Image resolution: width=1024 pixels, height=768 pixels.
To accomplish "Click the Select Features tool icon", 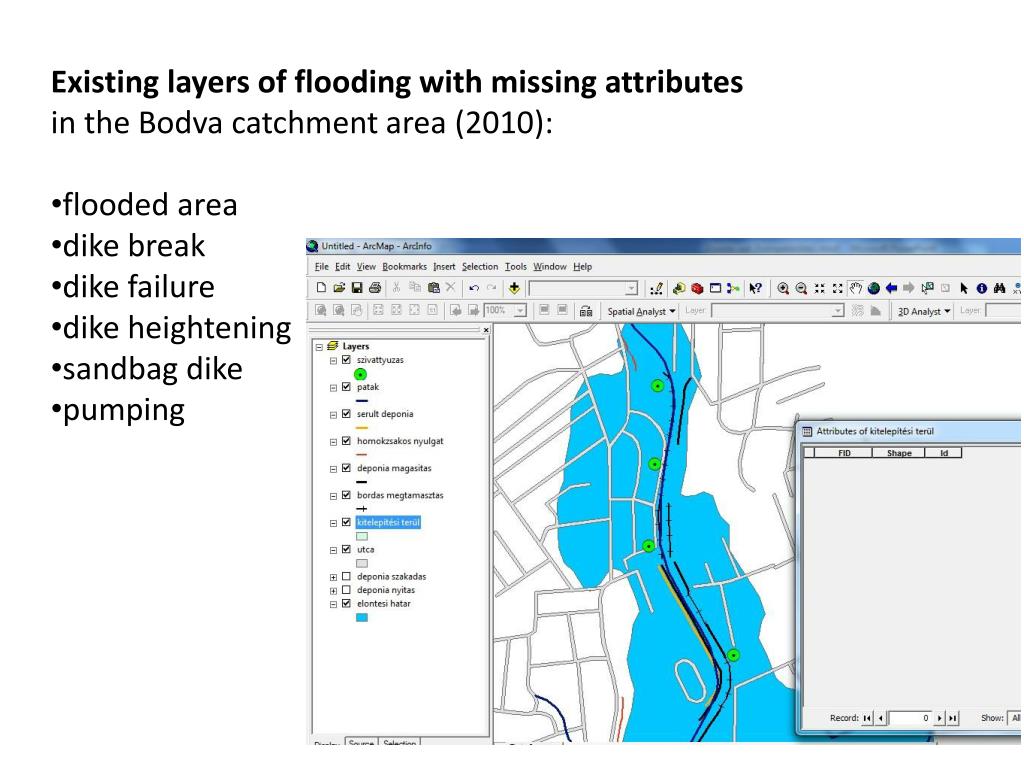I will click(x=927, y=288).
